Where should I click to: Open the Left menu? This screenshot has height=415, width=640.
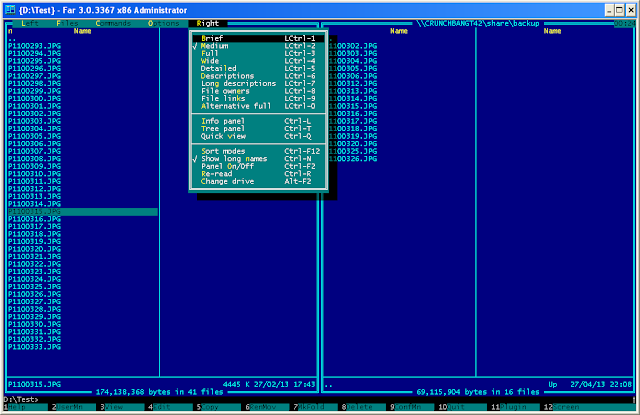[x=30, y=23]
